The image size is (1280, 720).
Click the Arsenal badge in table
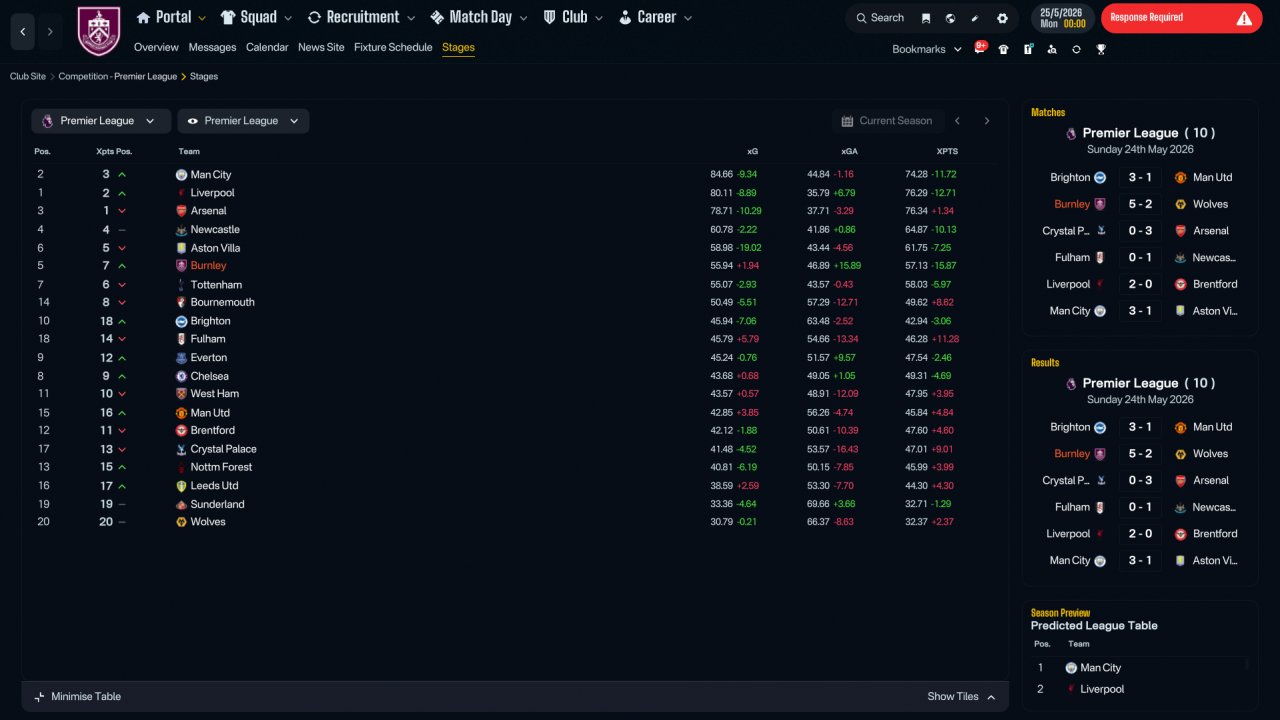[181, 211]
